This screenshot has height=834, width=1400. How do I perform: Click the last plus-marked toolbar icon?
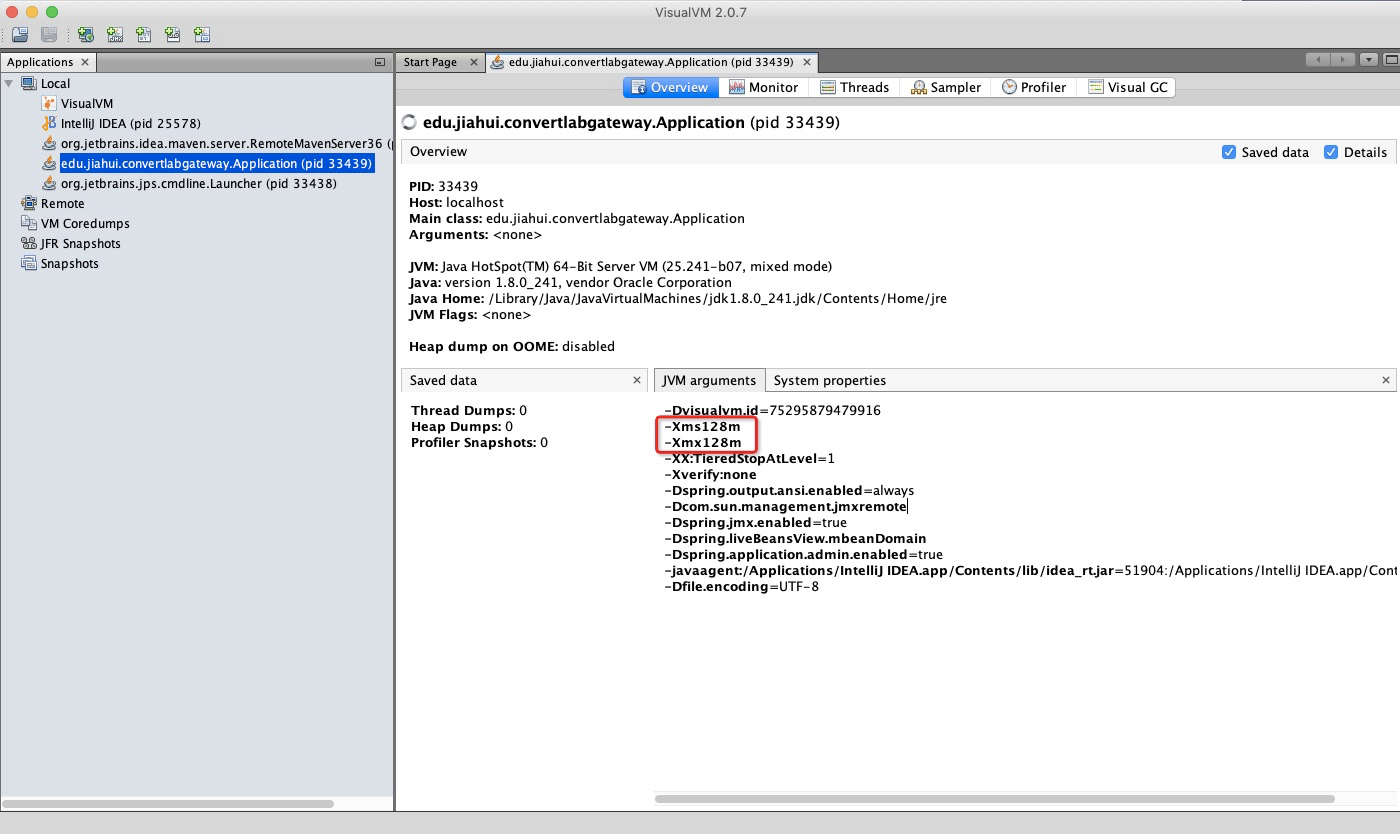(x=202, y=35)
